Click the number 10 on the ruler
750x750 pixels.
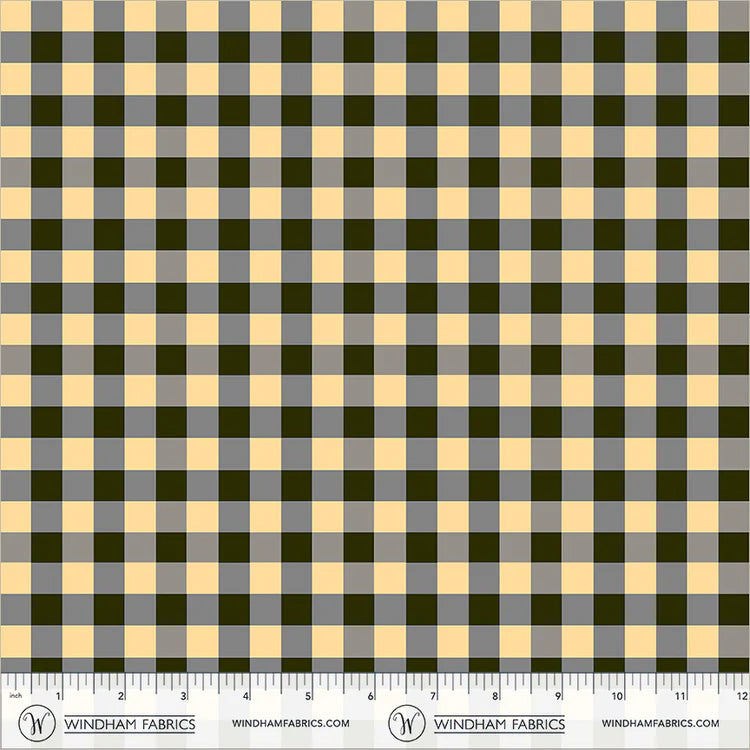(618, 696)
